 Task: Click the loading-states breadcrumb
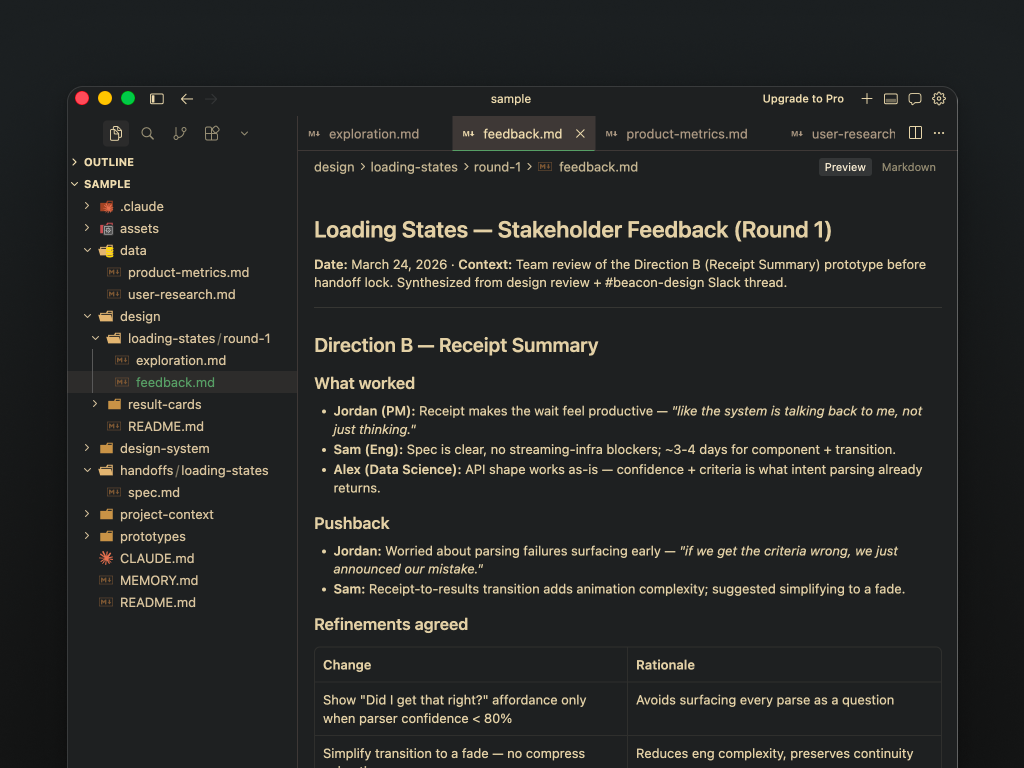[414, 167]
